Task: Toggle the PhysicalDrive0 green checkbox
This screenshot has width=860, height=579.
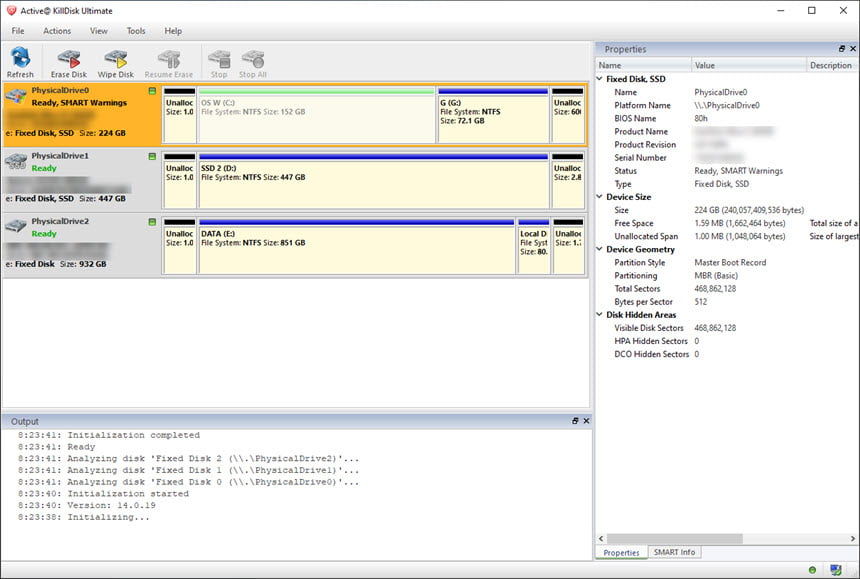Action: point(152,91)
